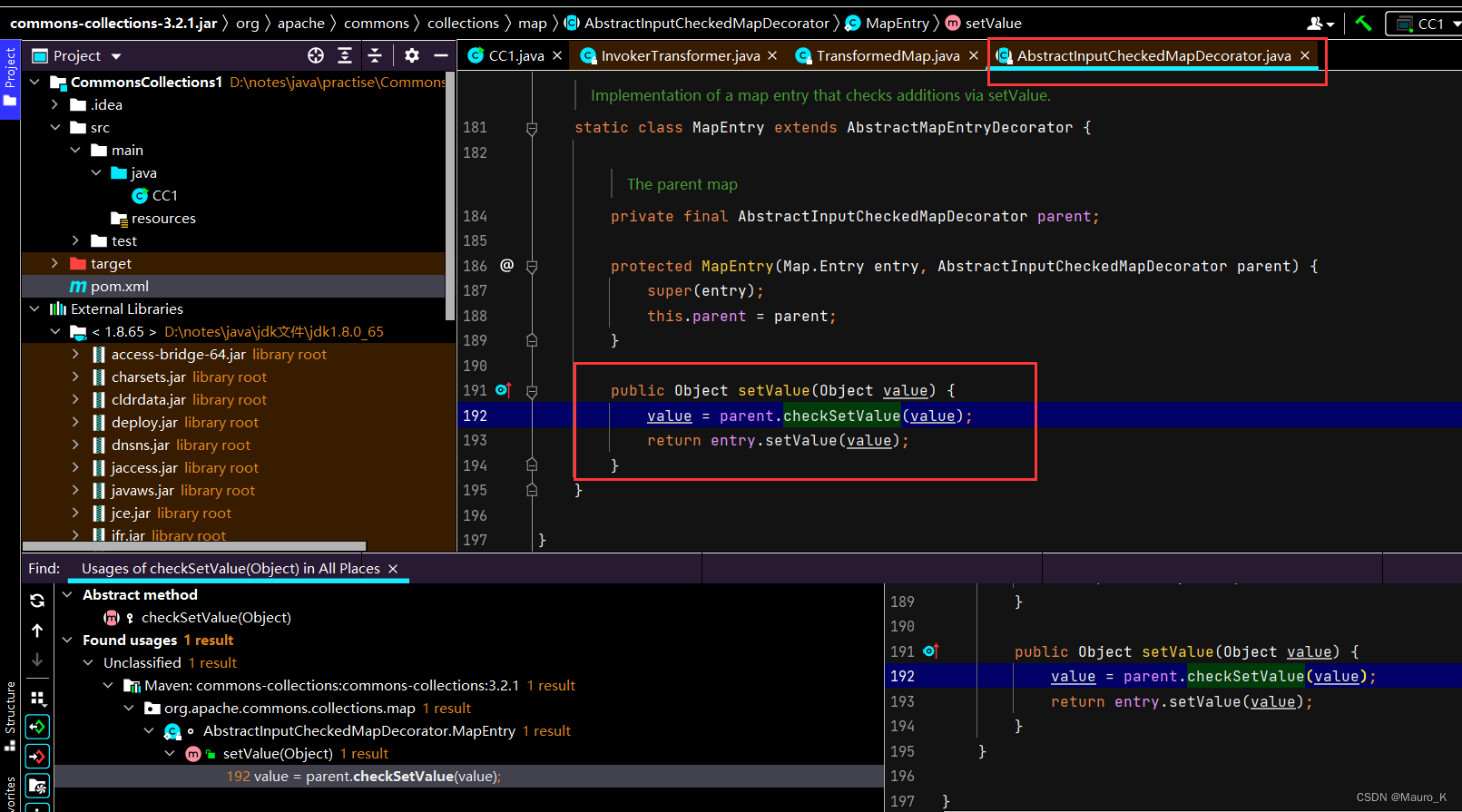Toggle show read access usages
The height and width of the screenshot is (812, 1462).
pos(37,727)
